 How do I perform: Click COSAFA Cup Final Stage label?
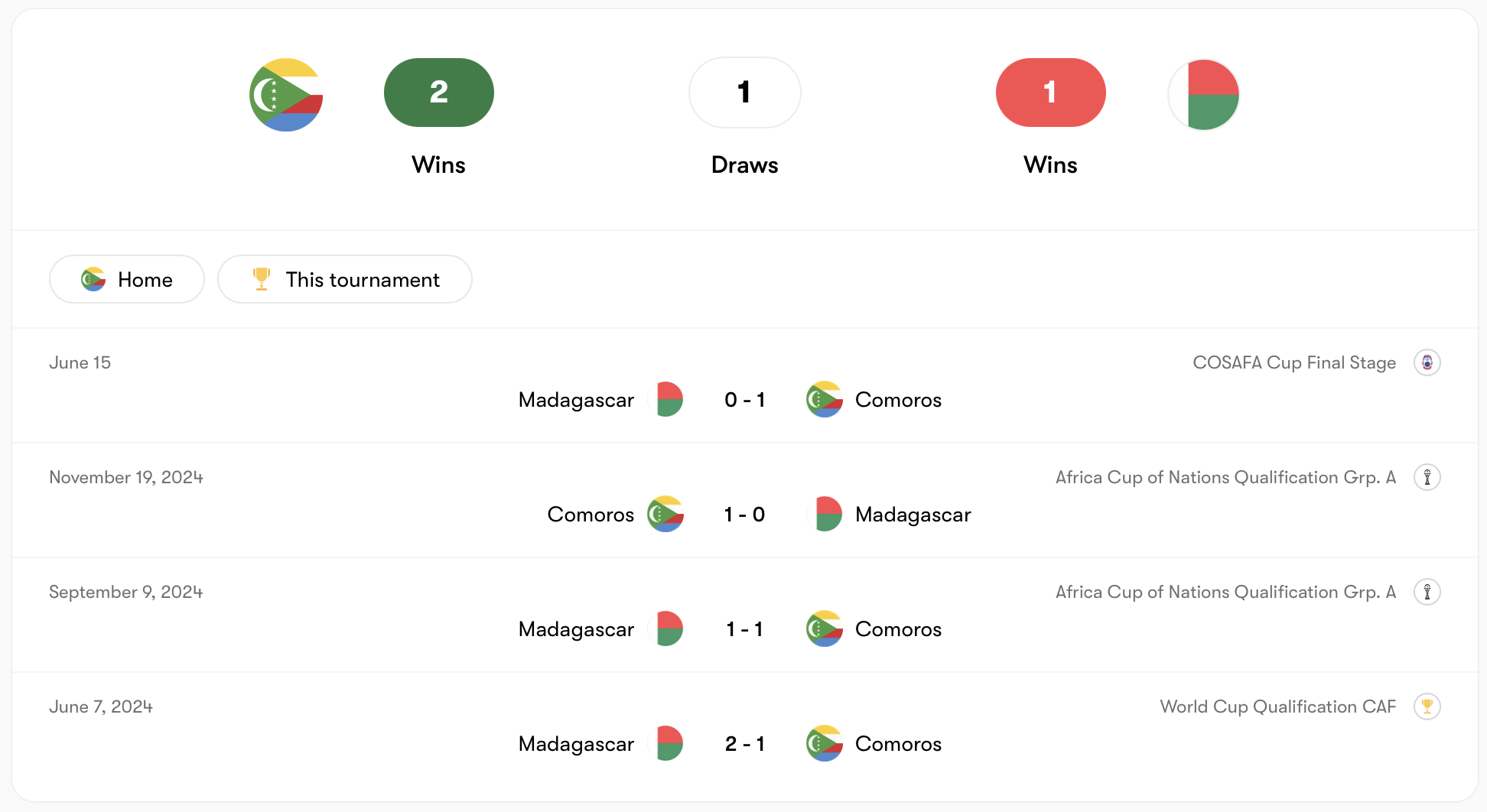1293,362
